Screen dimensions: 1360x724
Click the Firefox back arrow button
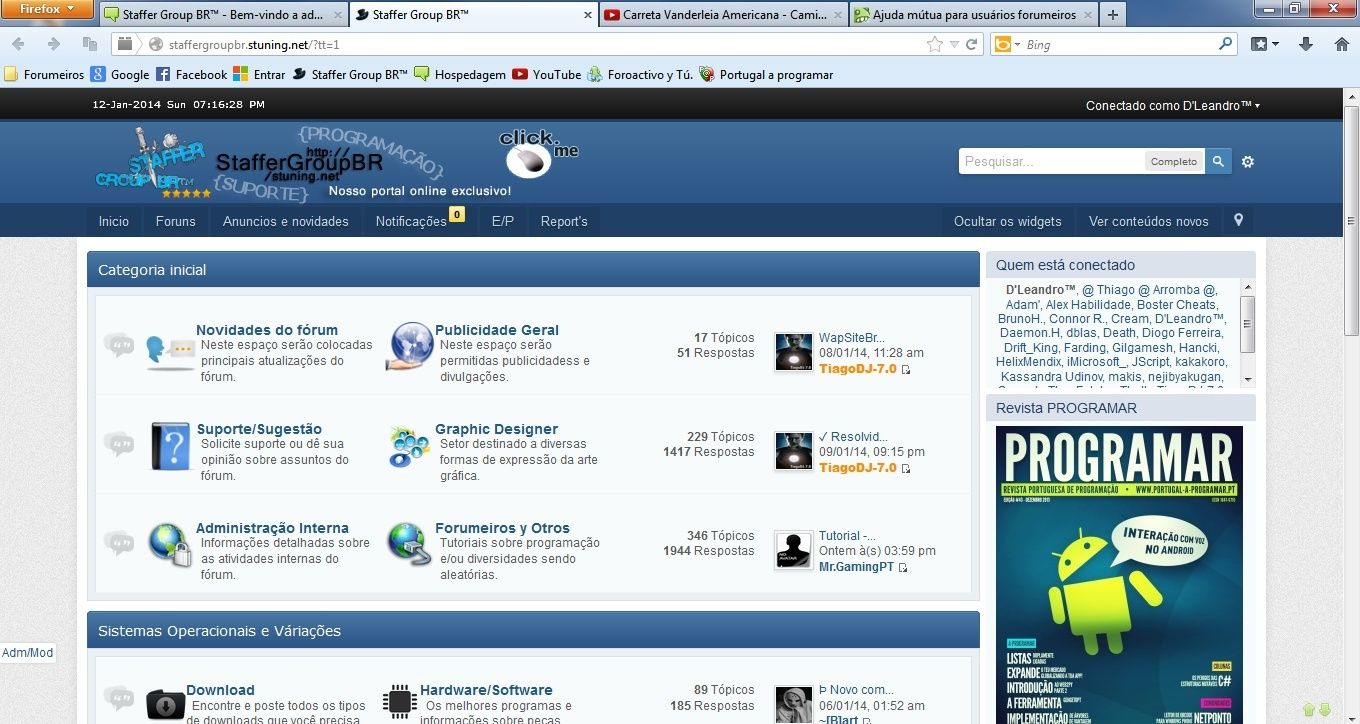(18, 44)
